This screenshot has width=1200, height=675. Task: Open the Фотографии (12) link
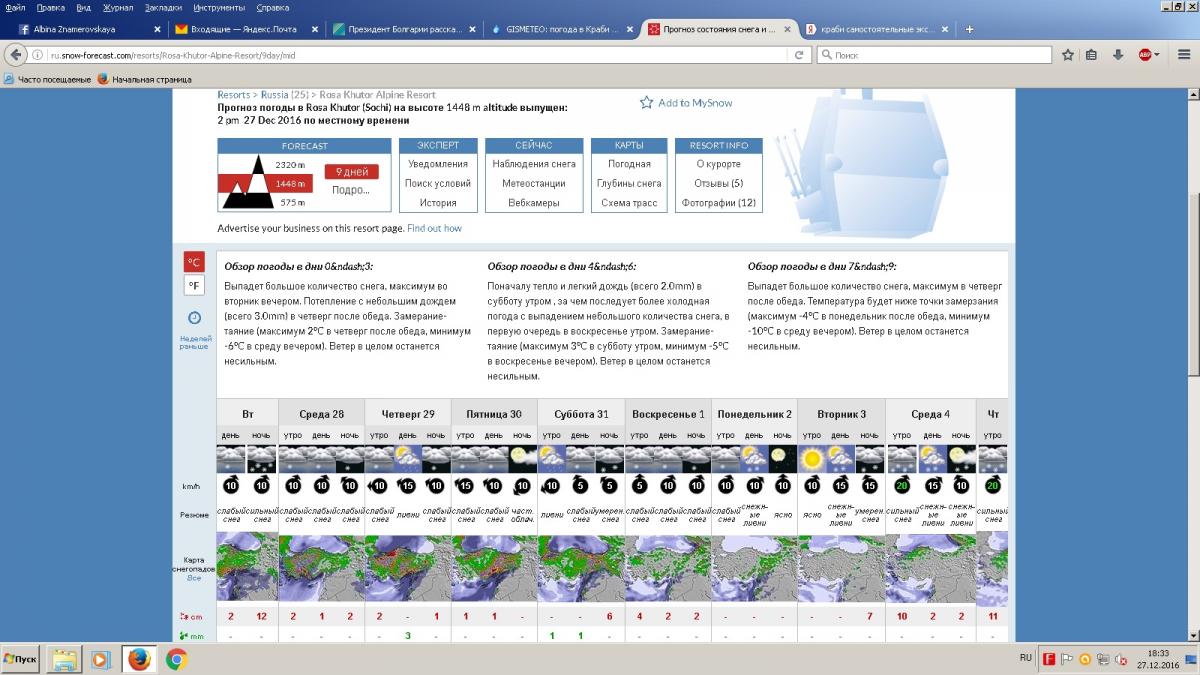[x=718, y=203]
